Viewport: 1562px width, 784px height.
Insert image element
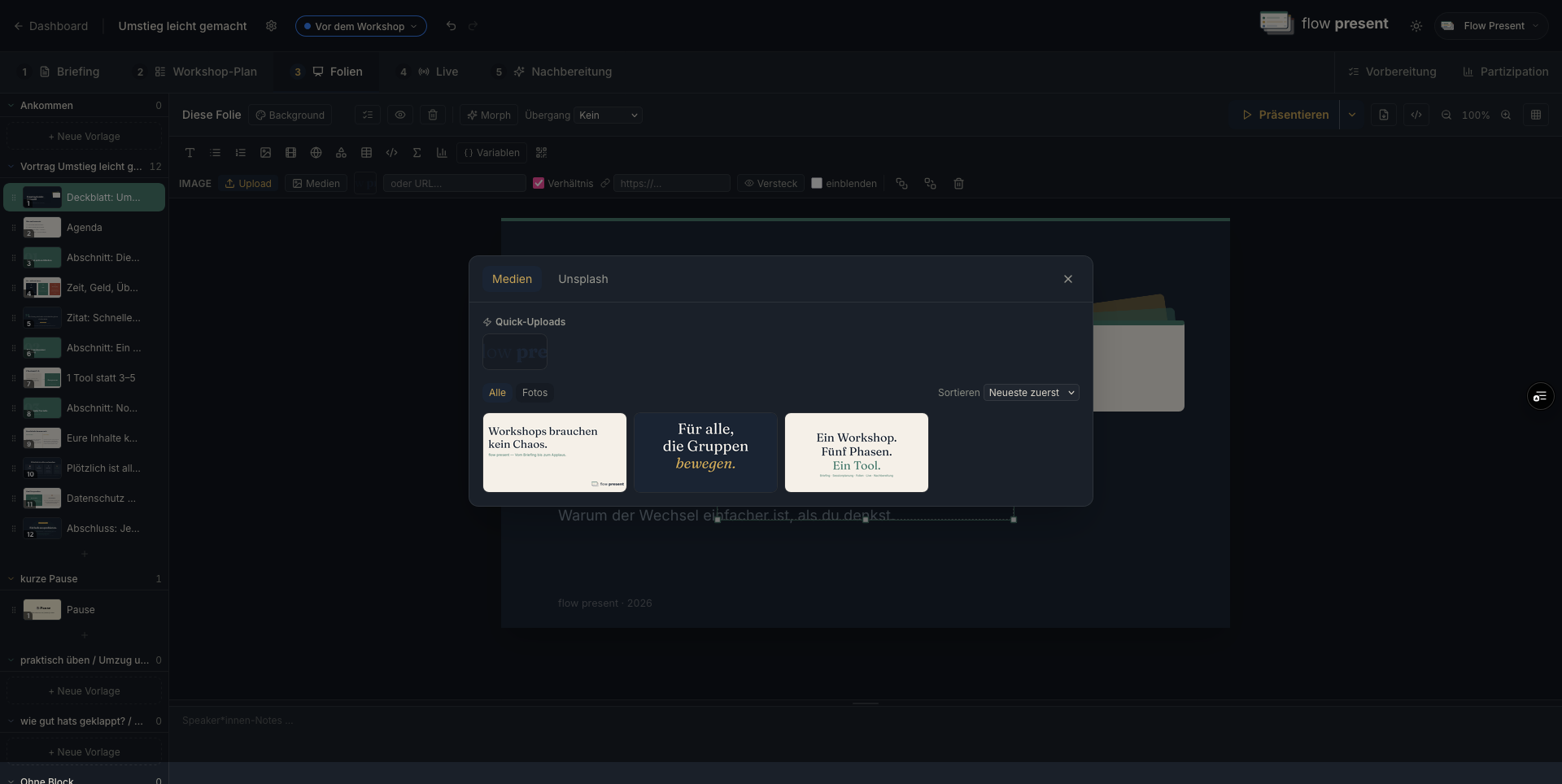265,153
